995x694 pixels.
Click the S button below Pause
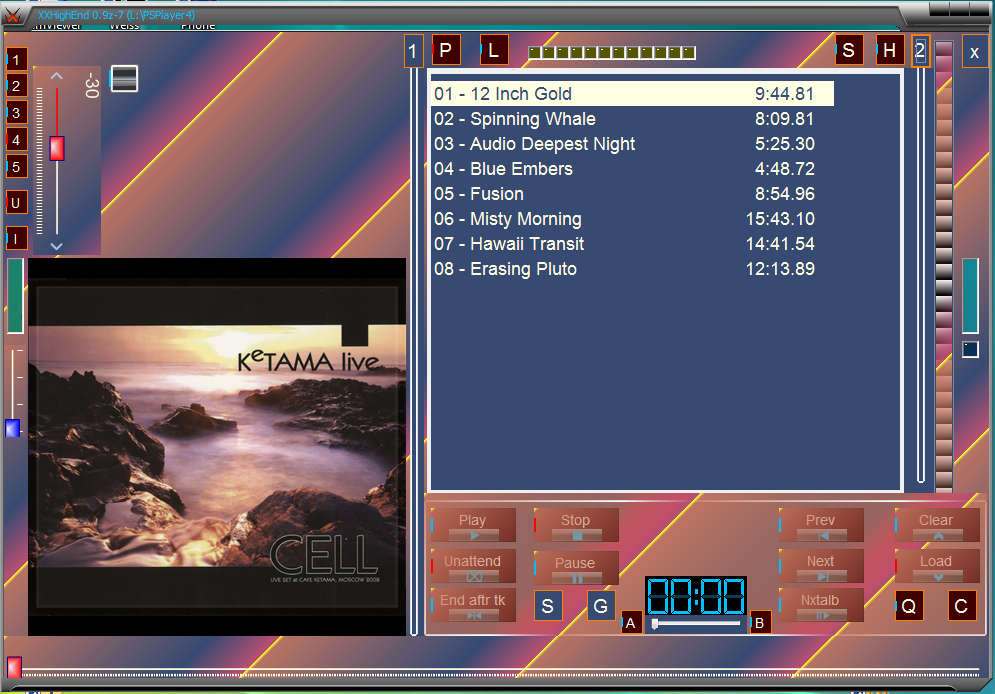coord(548,606)
